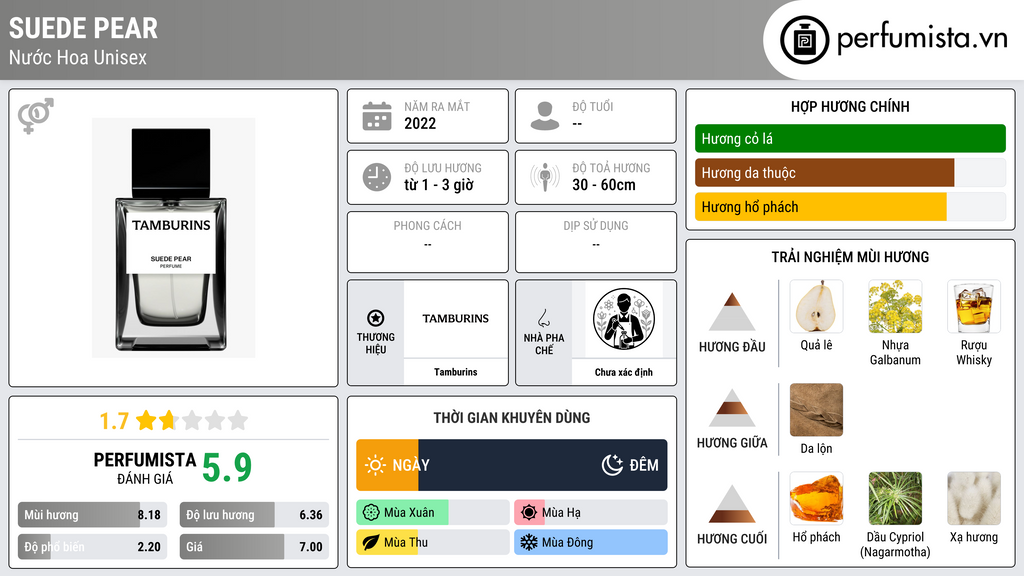1024x576 pixels.
Task: Click the Perfumista đánh giá label
Action: (x=145, y=468)
